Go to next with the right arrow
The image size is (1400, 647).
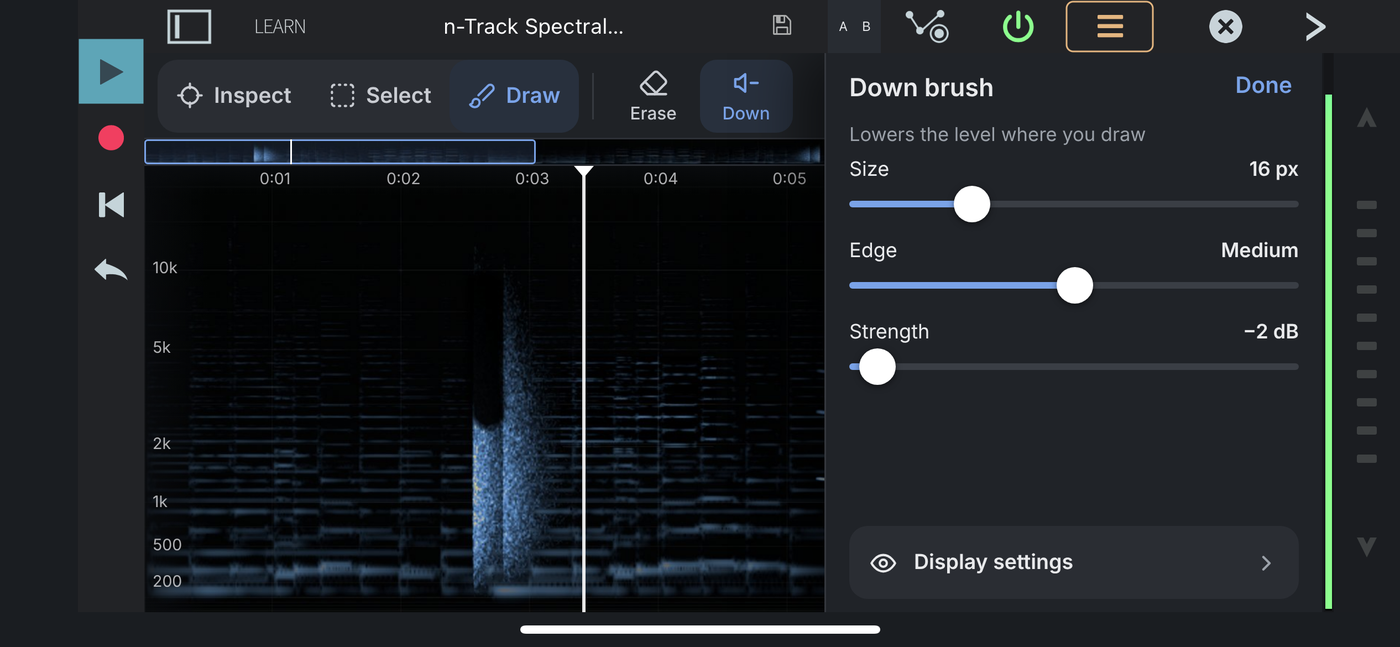(1315, 27)
